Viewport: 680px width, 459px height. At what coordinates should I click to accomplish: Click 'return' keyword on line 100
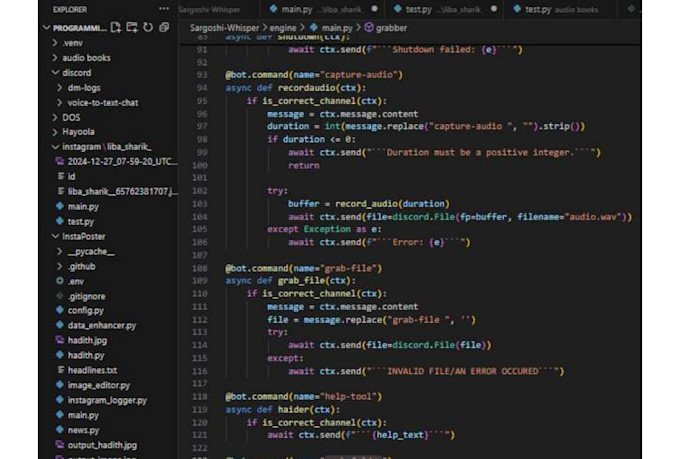tap(304, 165)
